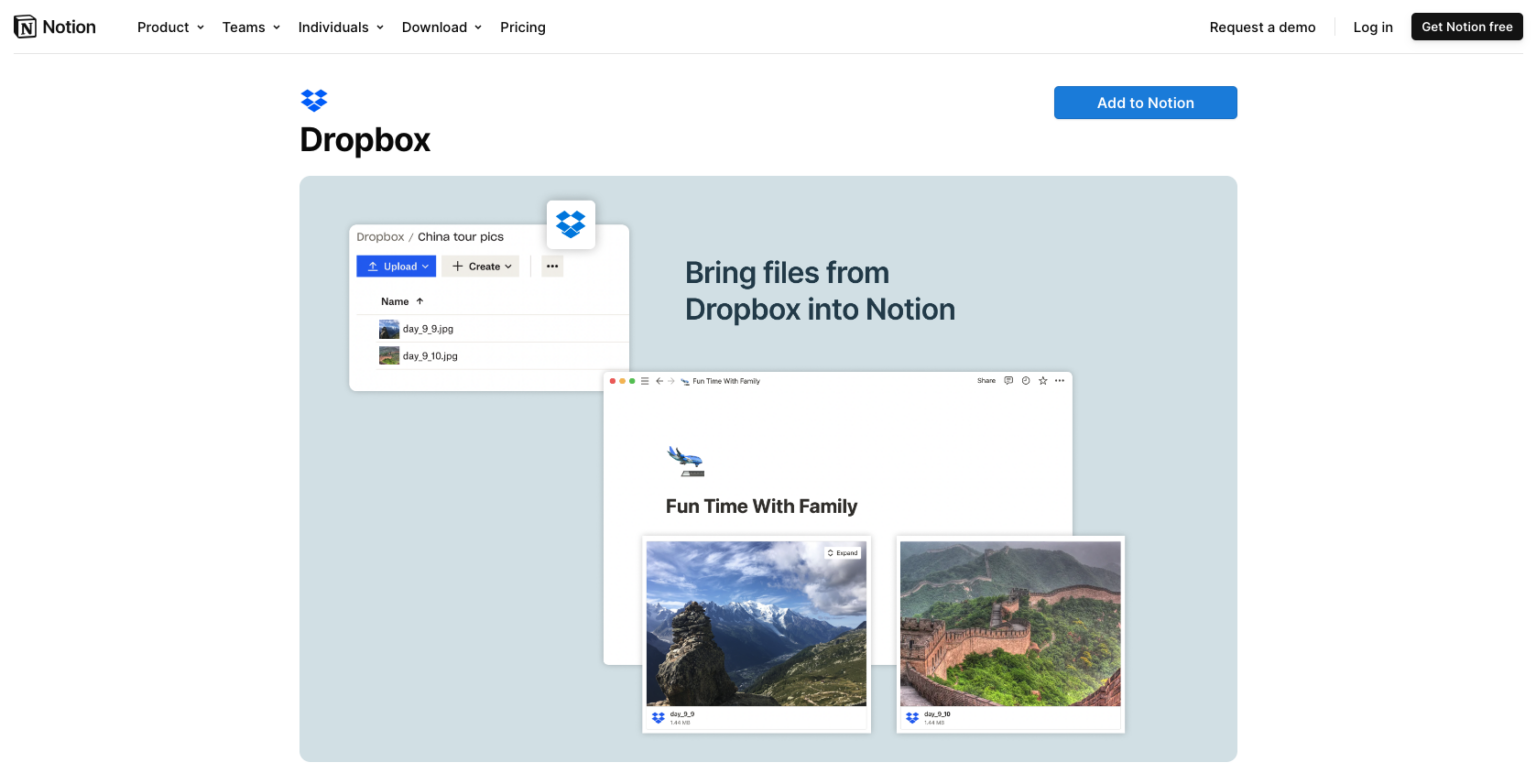The height and width of the screenshot is (784, 1536).
Task: Open the hamburger menu icon near traffic lights
Action: click(645, 381)
